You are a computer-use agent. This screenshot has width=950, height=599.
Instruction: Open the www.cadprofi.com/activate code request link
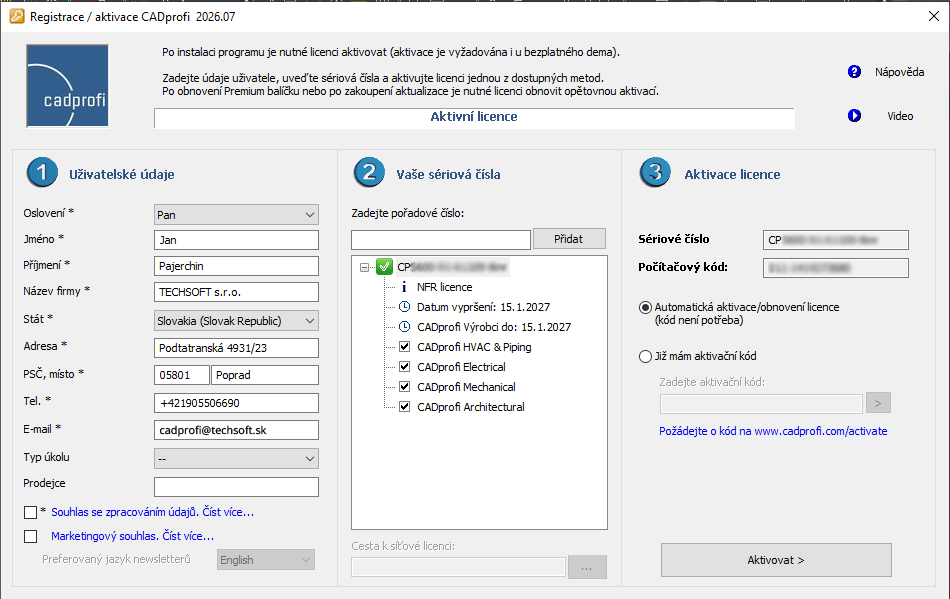pyautogui.click(x=773, y=431)
